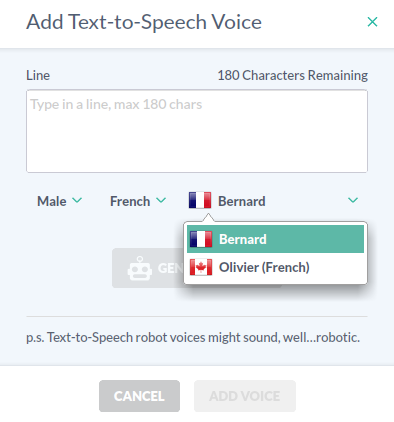Click the French flag beside selected Bernard voice
394x422 pixels.
coord(200,200)
